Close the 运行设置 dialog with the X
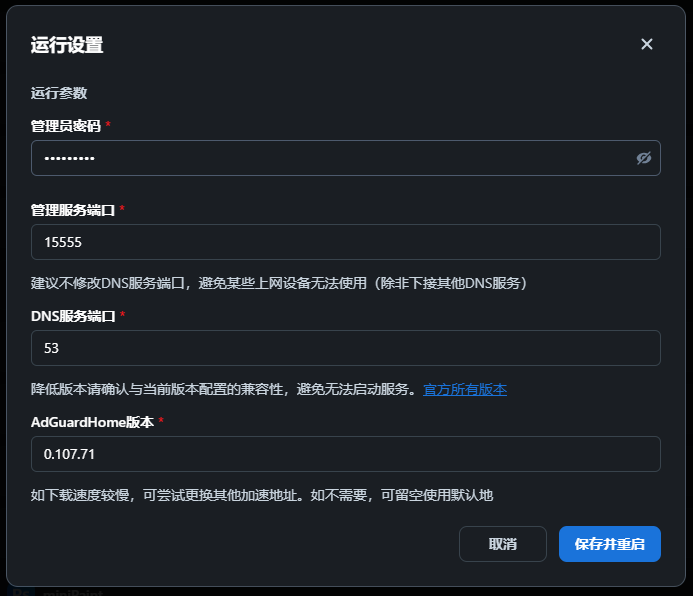The height and width of the screenshot is (596, 693). point(647,44)
